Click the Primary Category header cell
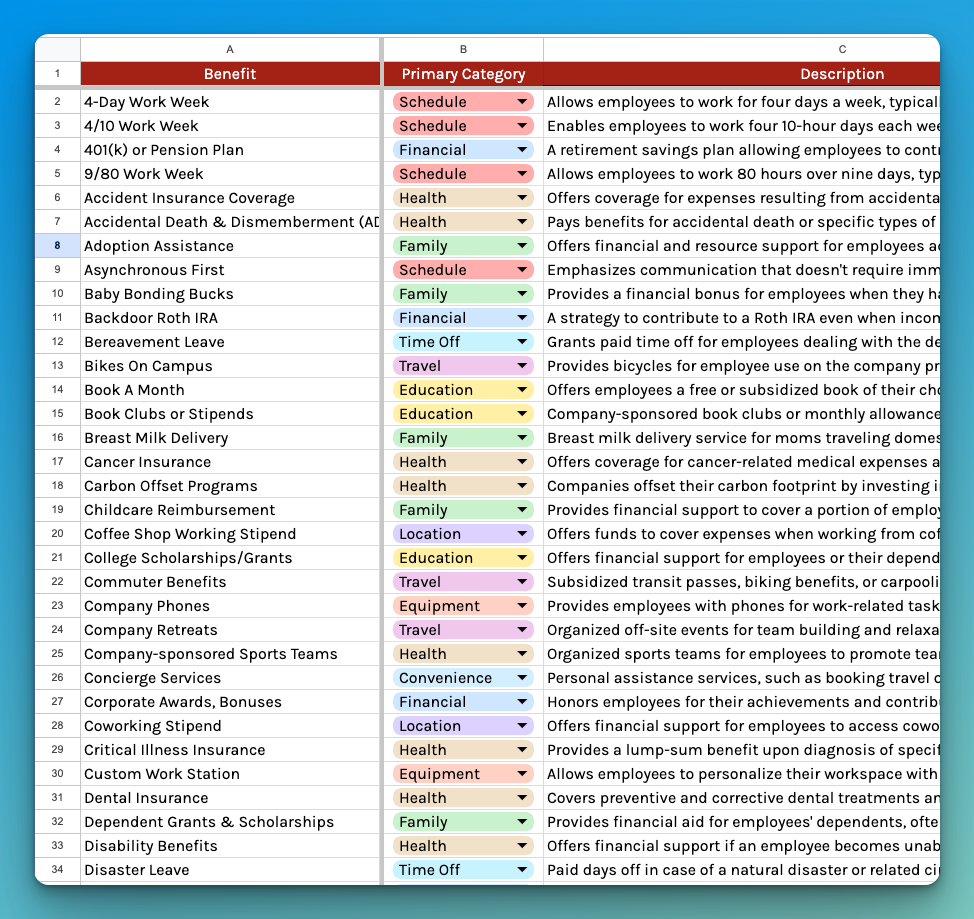Image resolution: width=974 pixels, height=919 pixels. click(463, 74)
